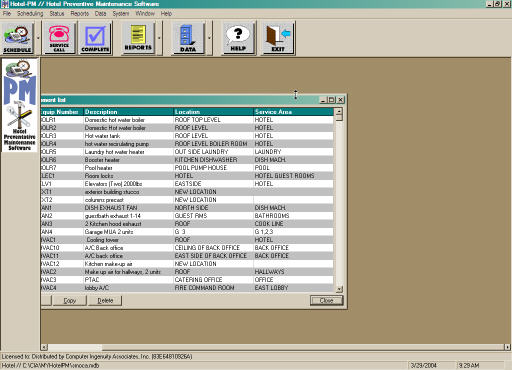This screenshot has width=512, height=370.
Task: Click the Close button in the equipment list
Action: coord(326,301)
